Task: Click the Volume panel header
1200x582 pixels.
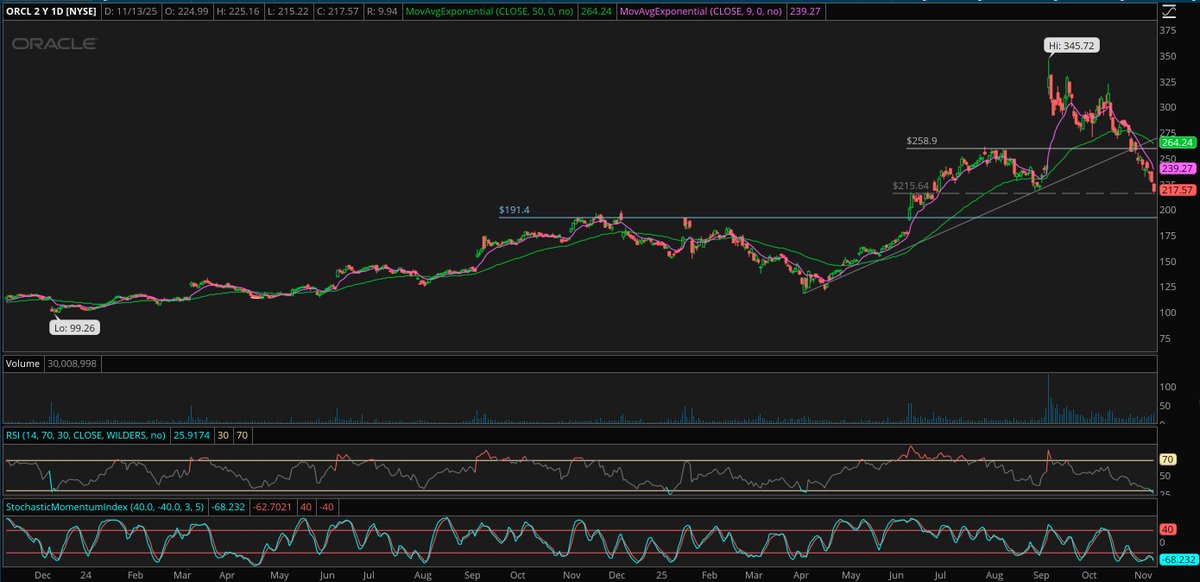Action: coord(22,363)
